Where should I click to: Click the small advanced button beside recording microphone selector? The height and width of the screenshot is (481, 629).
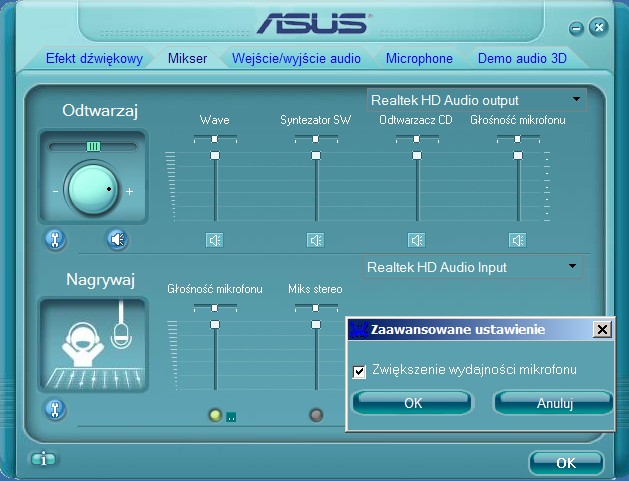coord(231,416)
